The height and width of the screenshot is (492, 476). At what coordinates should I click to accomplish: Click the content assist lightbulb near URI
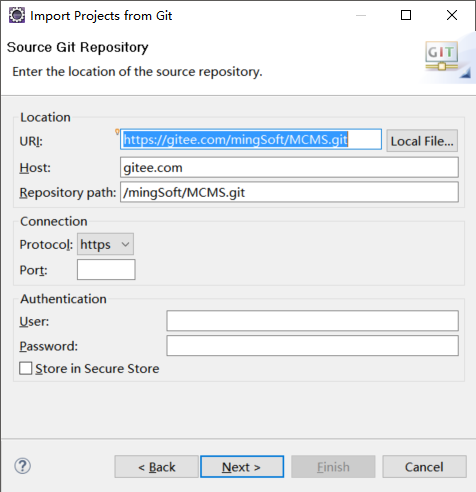click(x=117, y=132)
